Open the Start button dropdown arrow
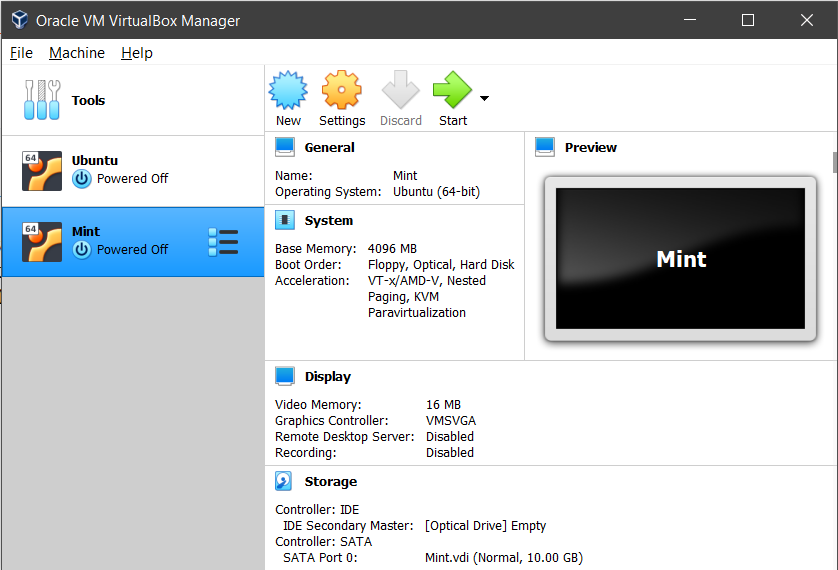The image size is (838, 570). 484,98
